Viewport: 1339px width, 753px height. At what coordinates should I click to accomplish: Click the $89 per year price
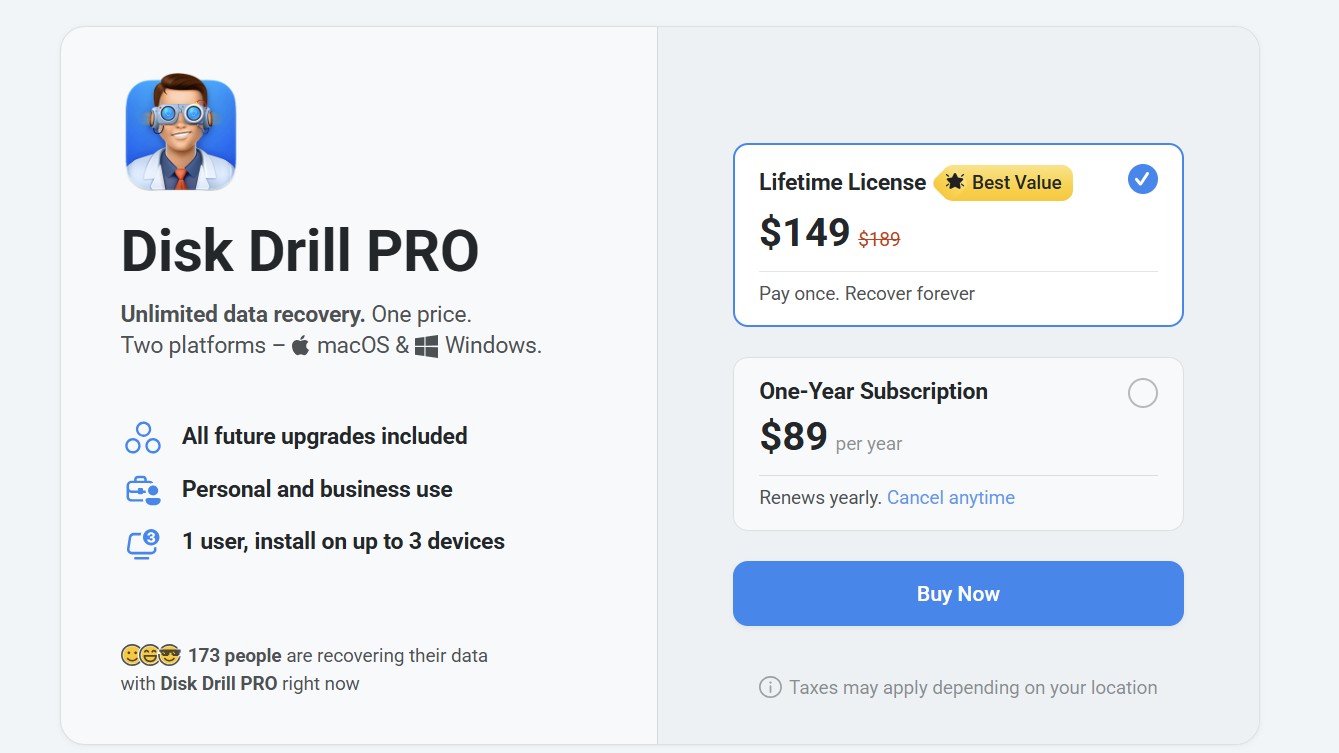pos(794,437)
